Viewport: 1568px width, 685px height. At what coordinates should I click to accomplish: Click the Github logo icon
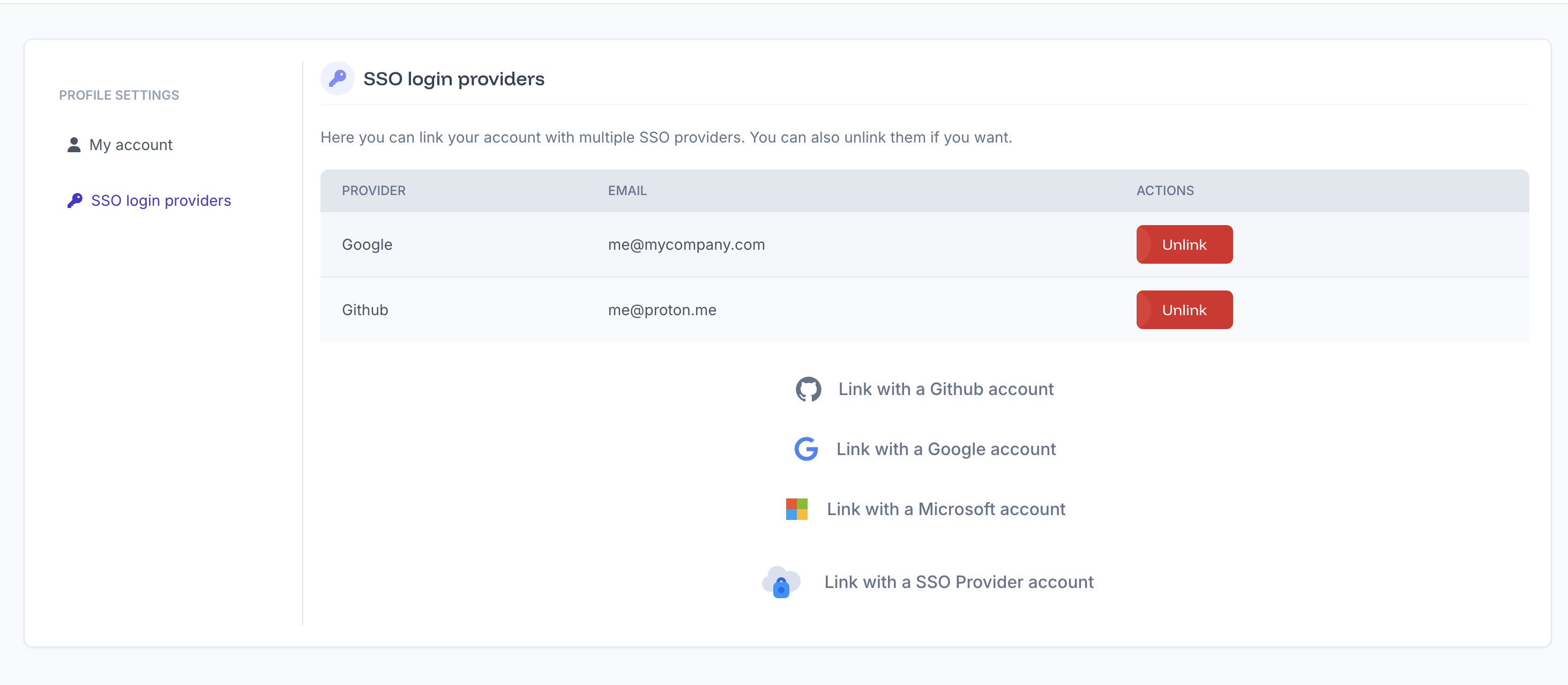point(808,389)
